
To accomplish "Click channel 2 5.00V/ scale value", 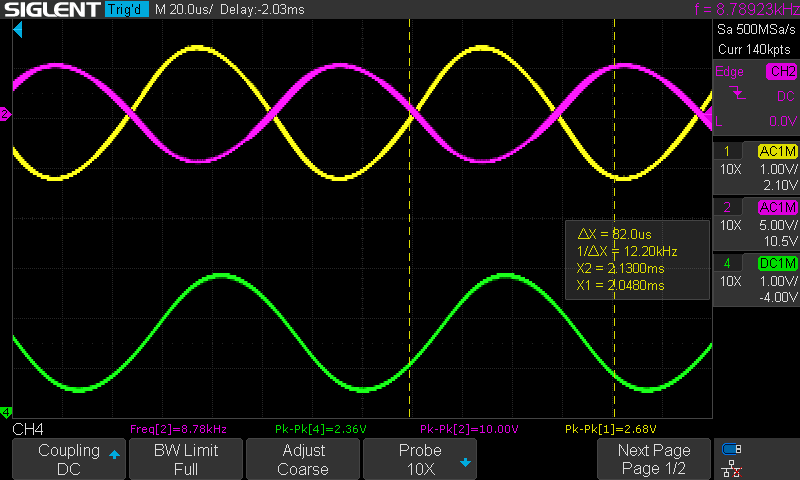I will [779, 225].
